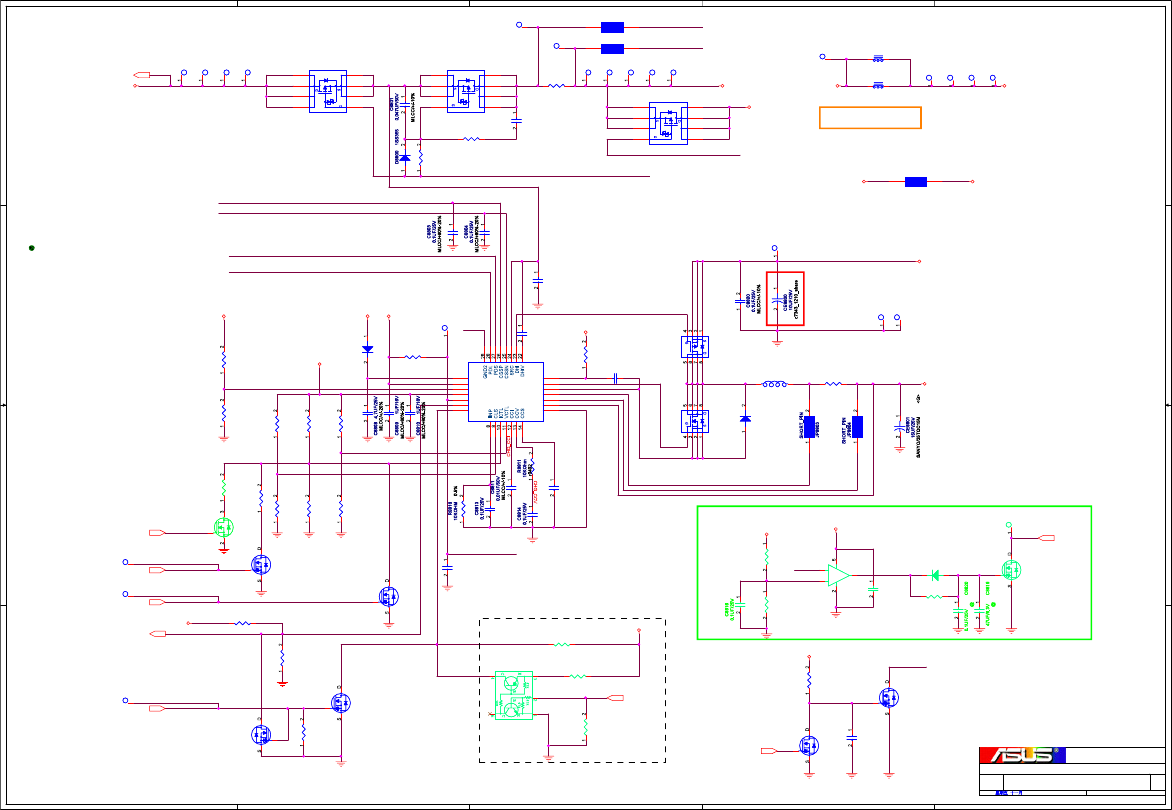Select the JP8804 short pin jumper
The width and height of the screenshot is (1172, 810).
coord(857,426)
